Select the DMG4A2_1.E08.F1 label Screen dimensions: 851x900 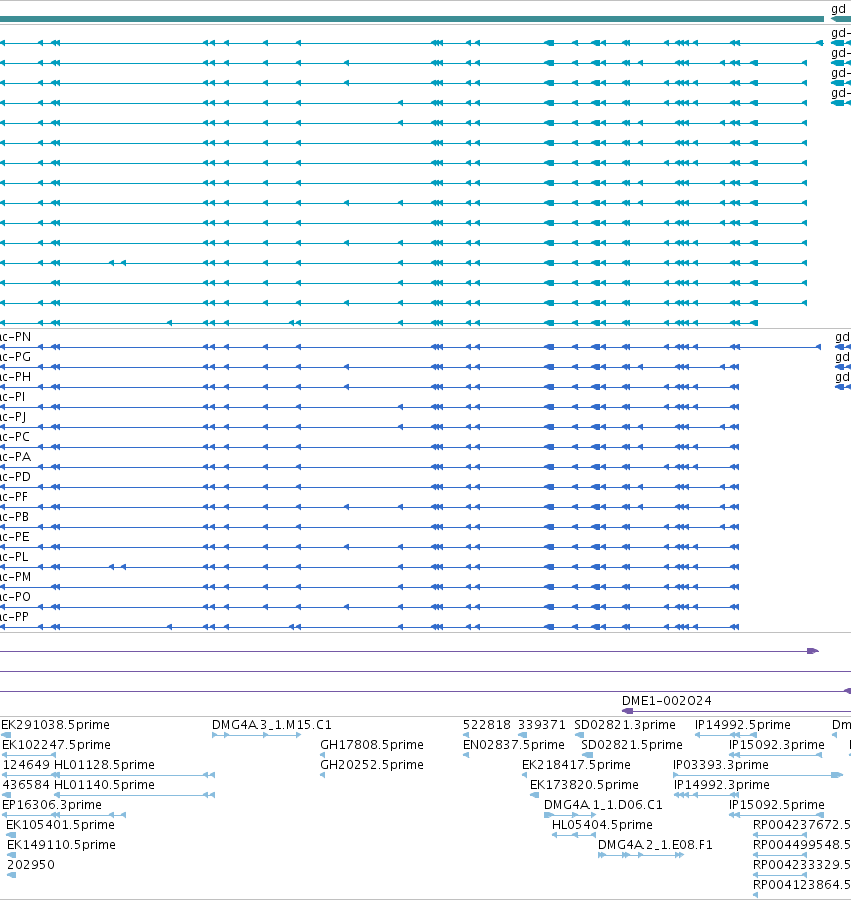(x=655, y=845)
